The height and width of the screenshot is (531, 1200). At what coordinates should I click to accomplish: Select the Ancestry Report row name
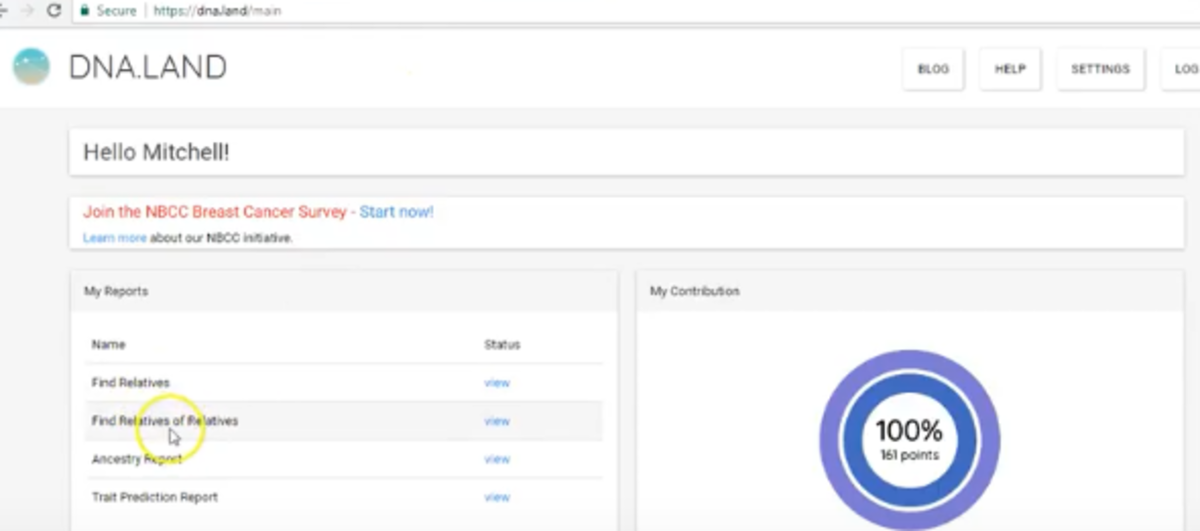tap(137, 459)
